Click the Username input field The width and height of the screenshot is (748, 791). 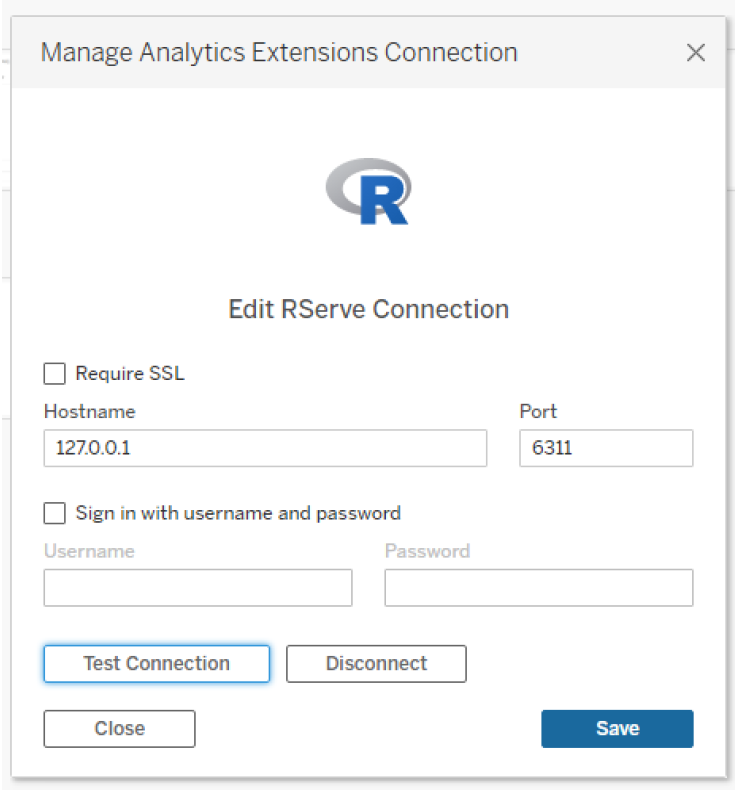[x=198, y=588]
